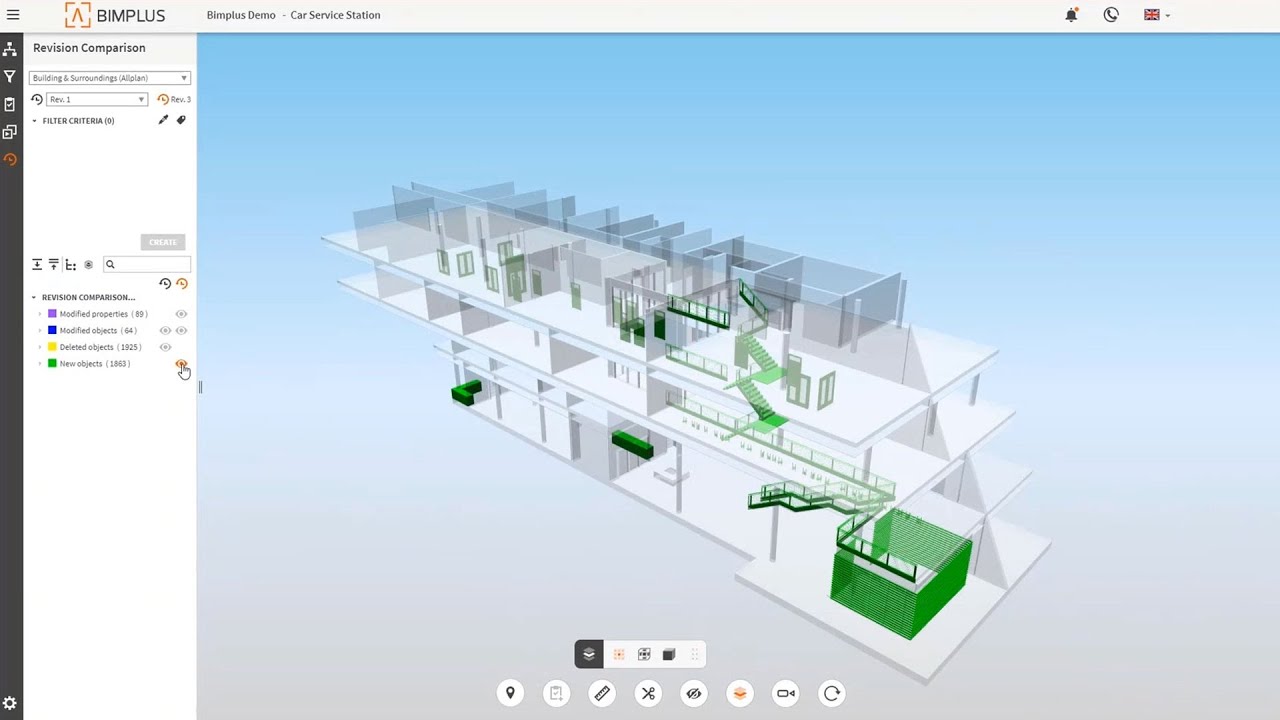This screenshot has height=720, width=1280.
Task: Open the language flag dropdown
Action: pos(1156,15)
